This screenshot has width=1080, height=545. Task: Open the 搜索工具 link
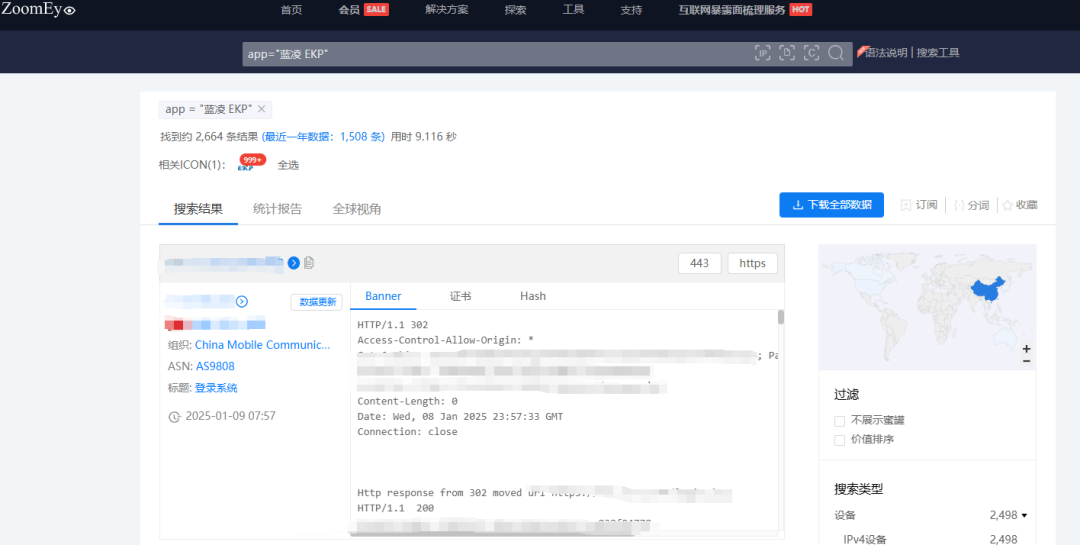(x=938, y=52)
